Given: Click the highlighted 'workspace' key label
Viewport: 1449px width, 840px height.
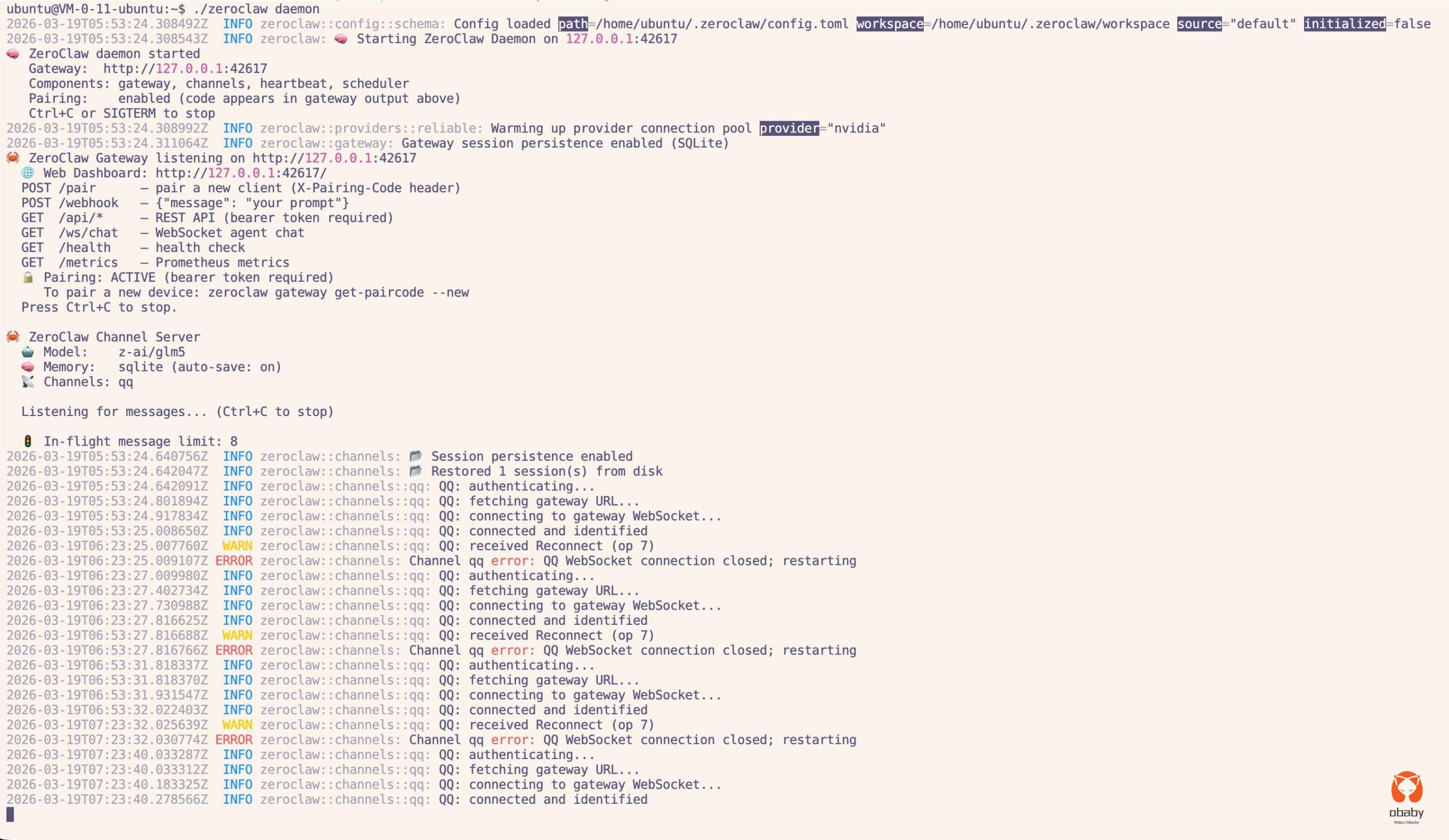Looking at the screenshot, I should (890, 24).
